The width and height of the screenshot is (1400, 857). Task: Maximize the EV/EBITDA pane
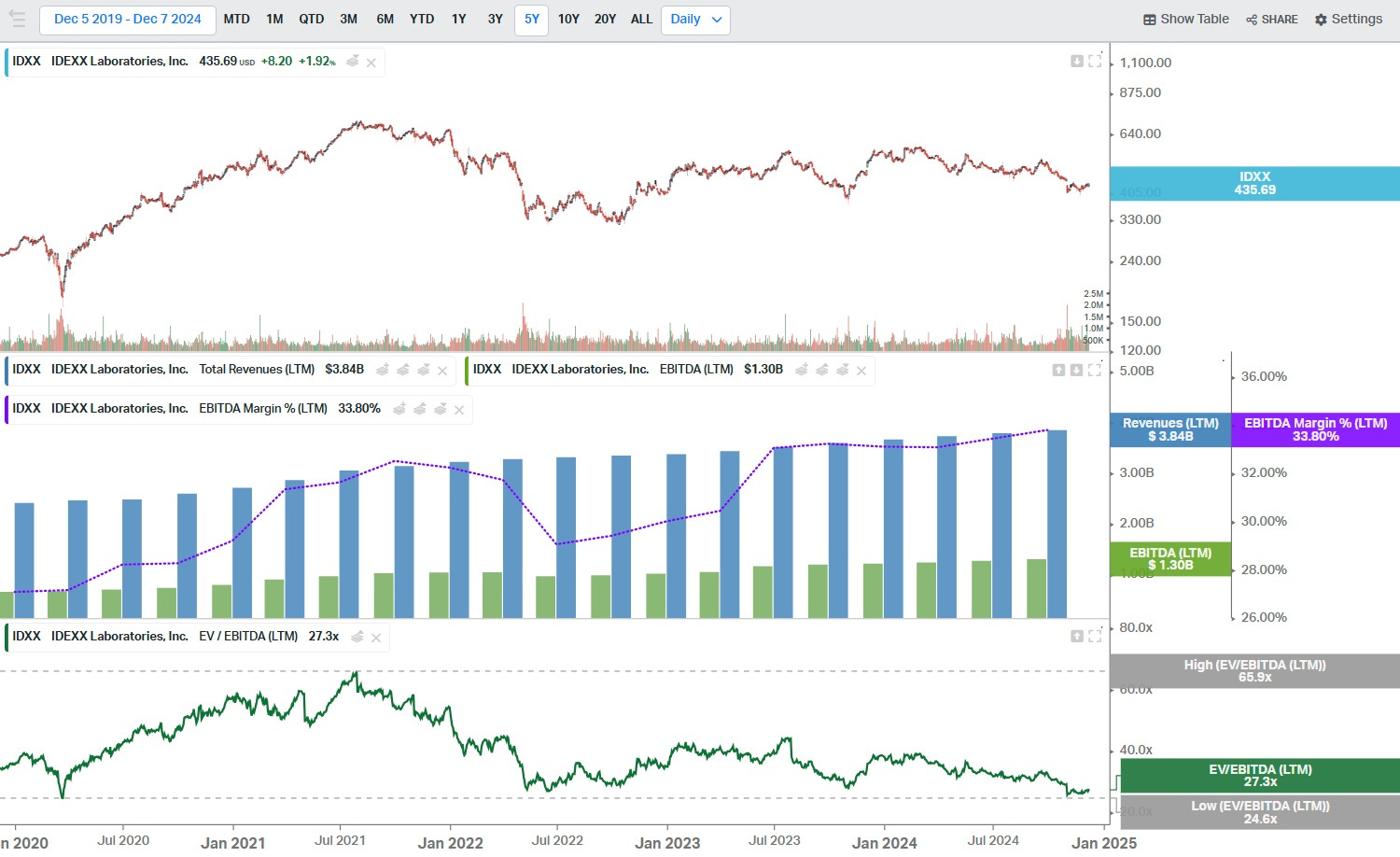click(x=1095, y=636)
